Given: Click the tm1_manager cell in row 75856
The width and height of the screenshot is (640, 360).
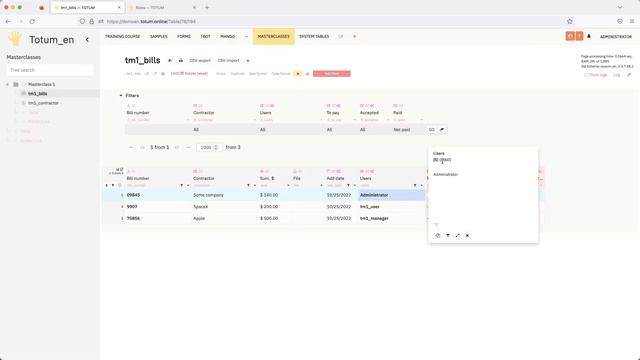Looking at the screenshot, I should pos(391,218).
